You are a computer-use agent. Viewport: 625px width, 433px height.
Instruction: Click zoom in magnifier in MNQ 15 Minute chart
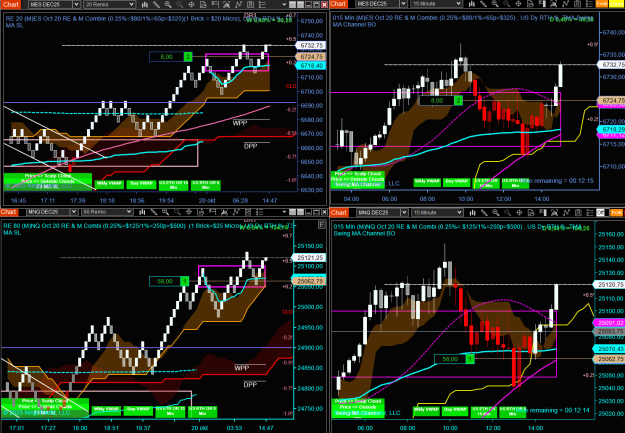click(495, 213)
